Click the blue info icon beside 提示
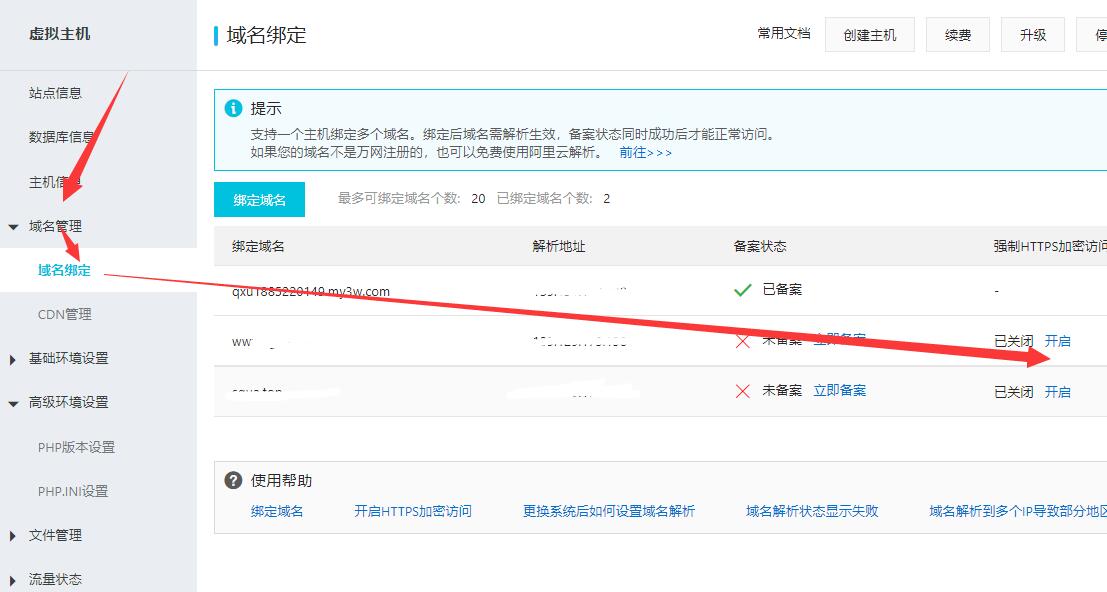The image size is (1107, 592). pyautogui.click(x=233, y=108)
